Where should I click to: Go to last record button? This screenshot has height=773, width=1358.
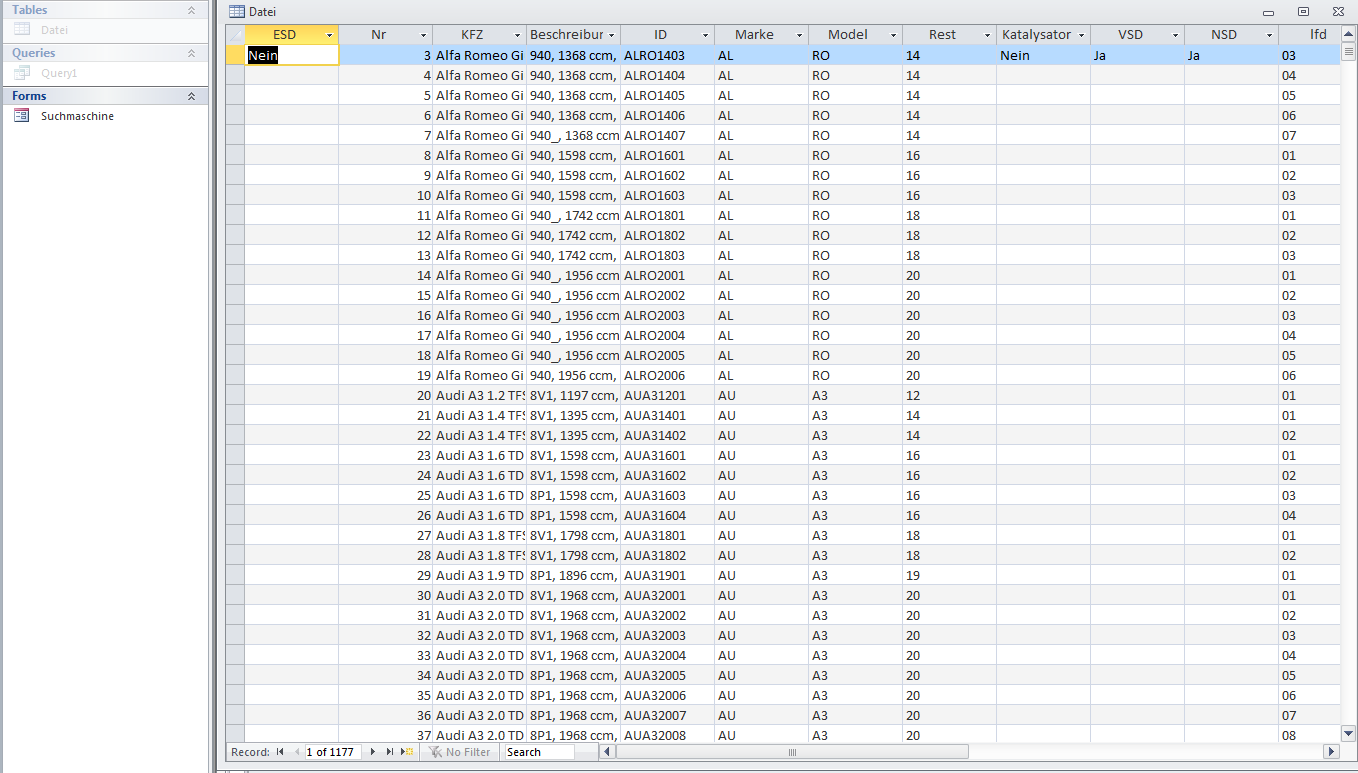click(390, 752)
